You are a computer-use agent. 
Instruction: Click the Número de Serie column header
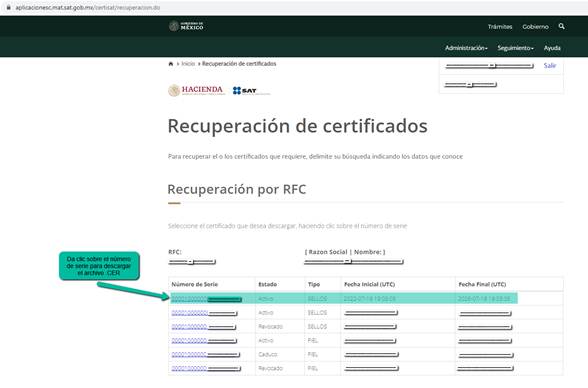point(195,284)
